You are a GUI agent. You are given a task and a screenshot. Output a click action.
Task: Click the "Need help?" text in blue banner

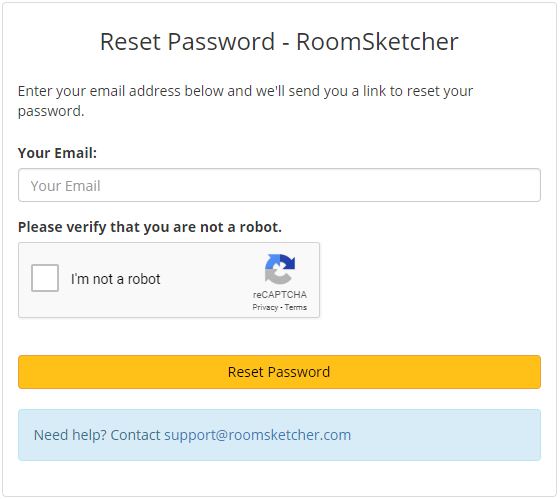coord(70,435)
